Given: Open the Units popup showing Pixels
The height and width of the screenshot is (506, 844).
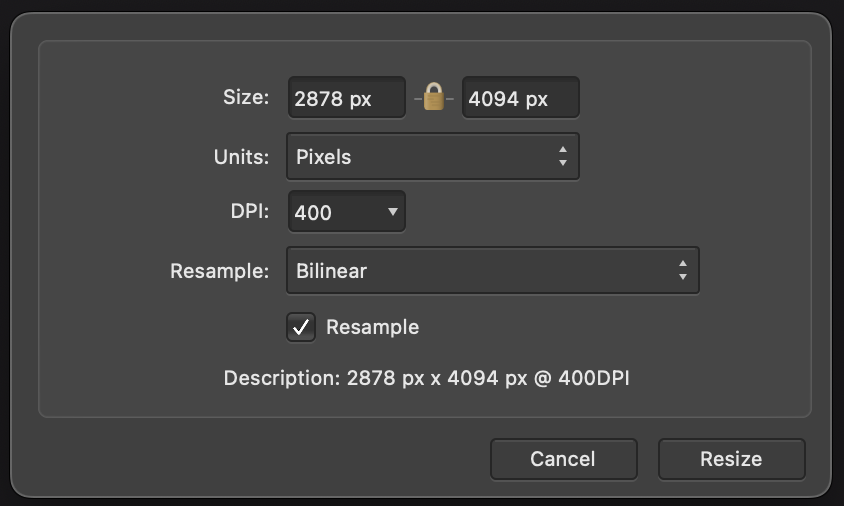Looking at the screenshot, I should [x=433, y=157].
